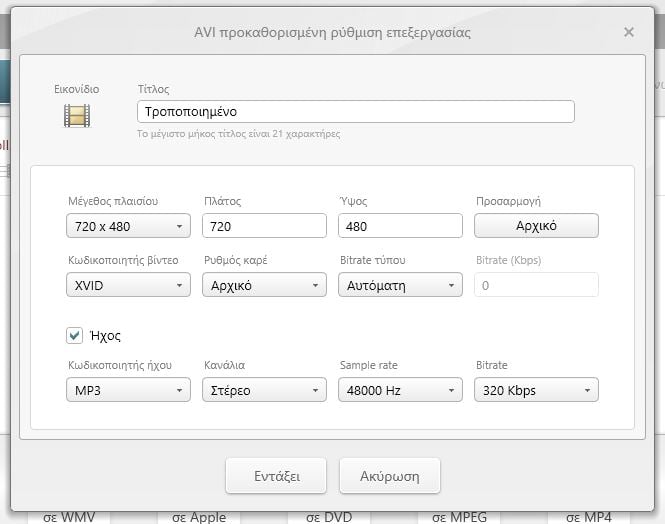This screenshot has height=524, width=665.
Task: Click the title length hint text
Action: 238,134
